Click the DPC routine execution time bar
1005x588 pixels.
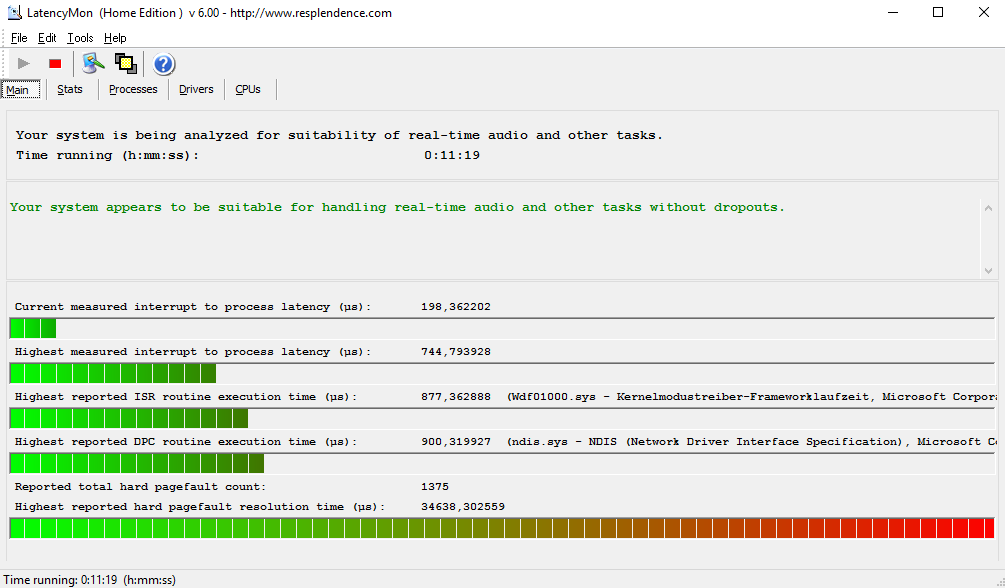(x=502, y=463)
